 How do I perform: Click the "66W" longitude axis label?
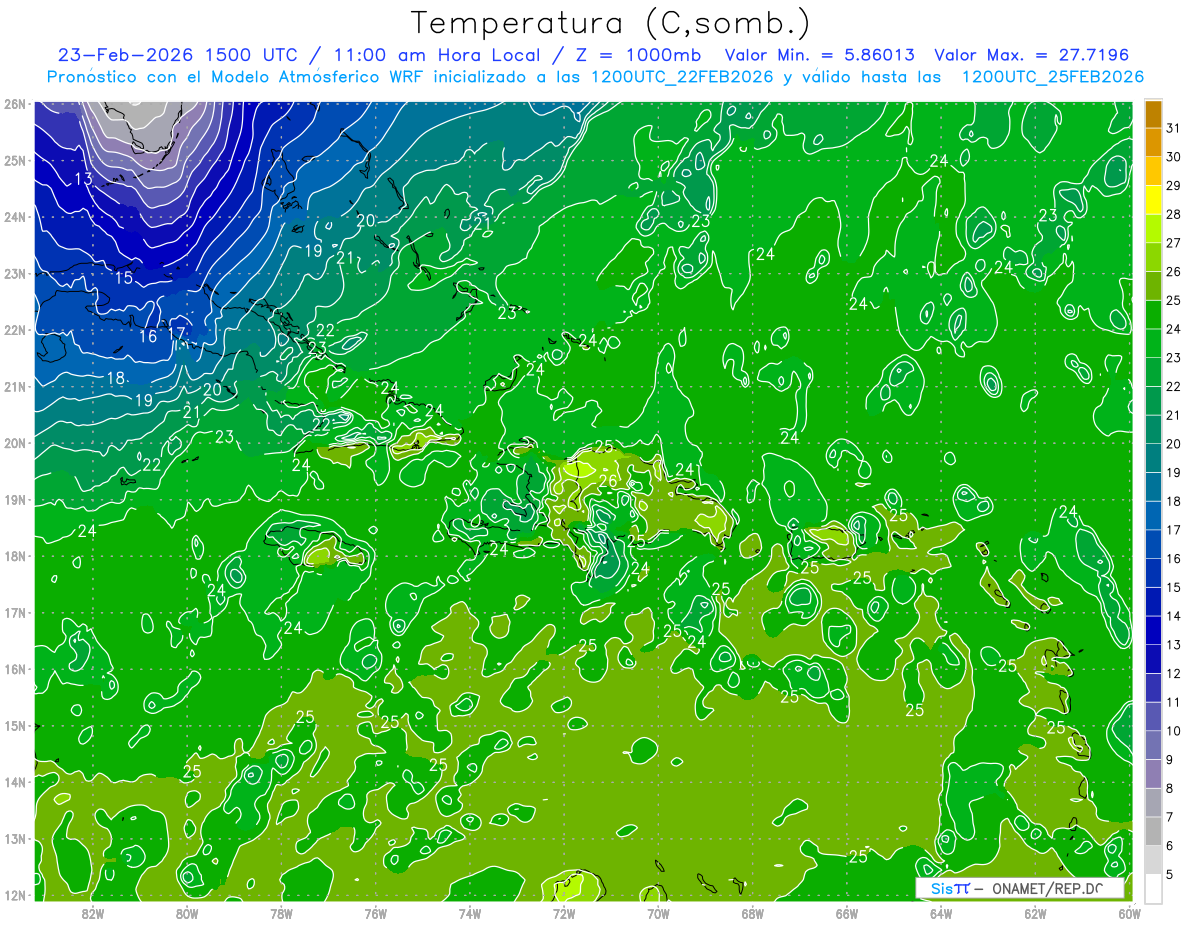(846, 913)
